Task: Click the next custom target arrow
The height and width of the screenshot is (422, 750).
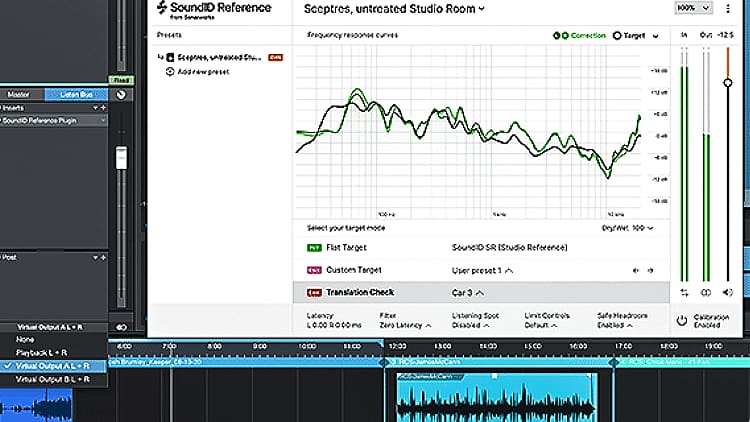Action: click(650, 270)
